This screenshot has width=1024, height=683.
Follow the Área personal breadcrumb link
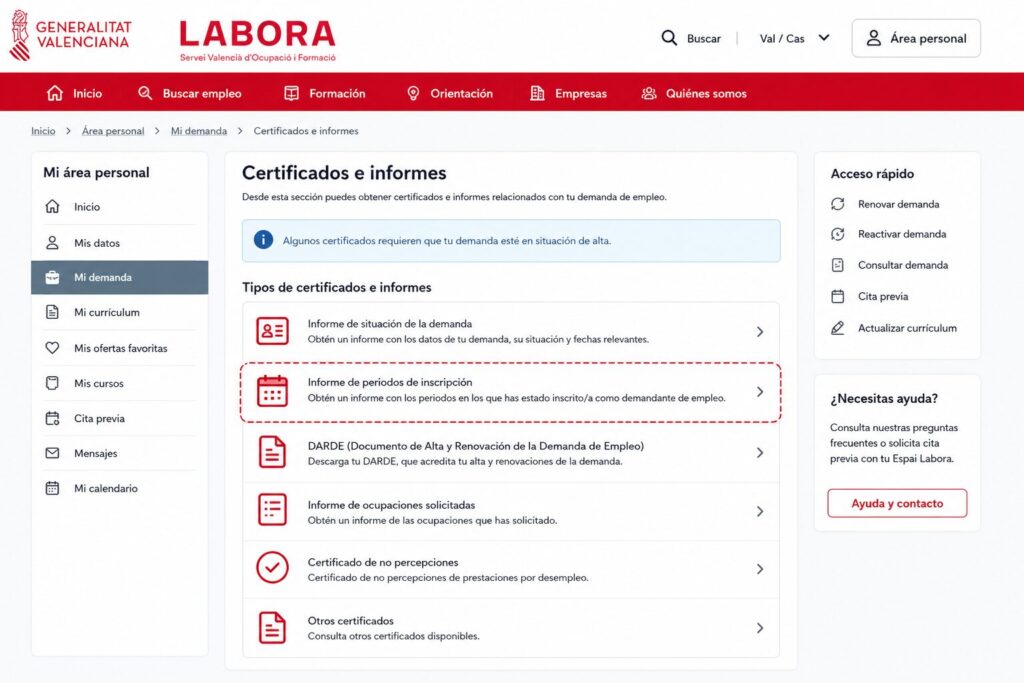point(113,131)
